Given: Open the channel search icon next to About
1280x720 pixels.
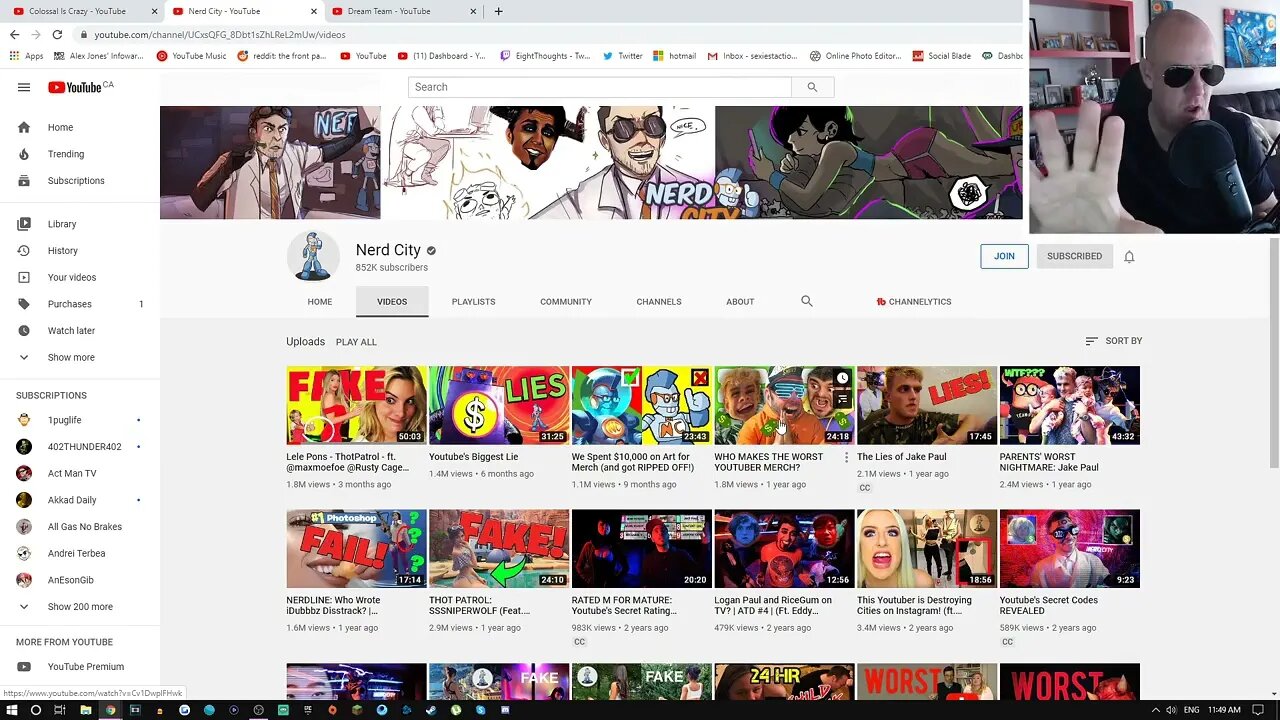Looking at the screenshot, I should click(x=807, y=301).
